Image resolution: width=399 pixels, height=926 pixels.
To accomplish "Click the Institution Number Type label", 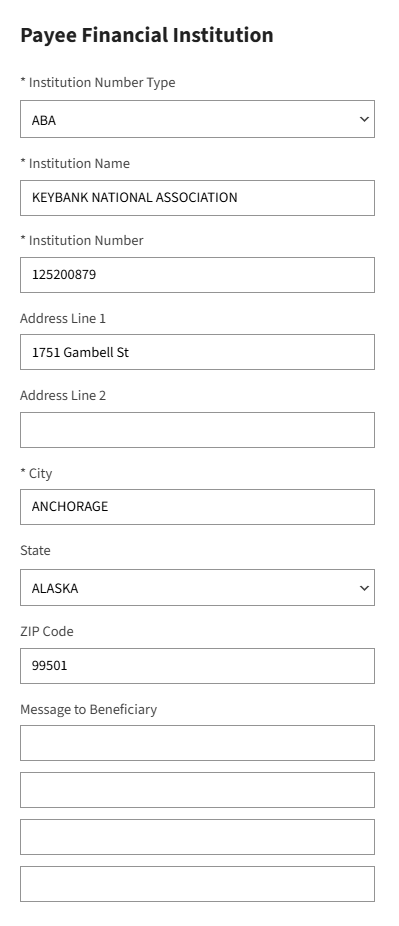I will point(98,83).
